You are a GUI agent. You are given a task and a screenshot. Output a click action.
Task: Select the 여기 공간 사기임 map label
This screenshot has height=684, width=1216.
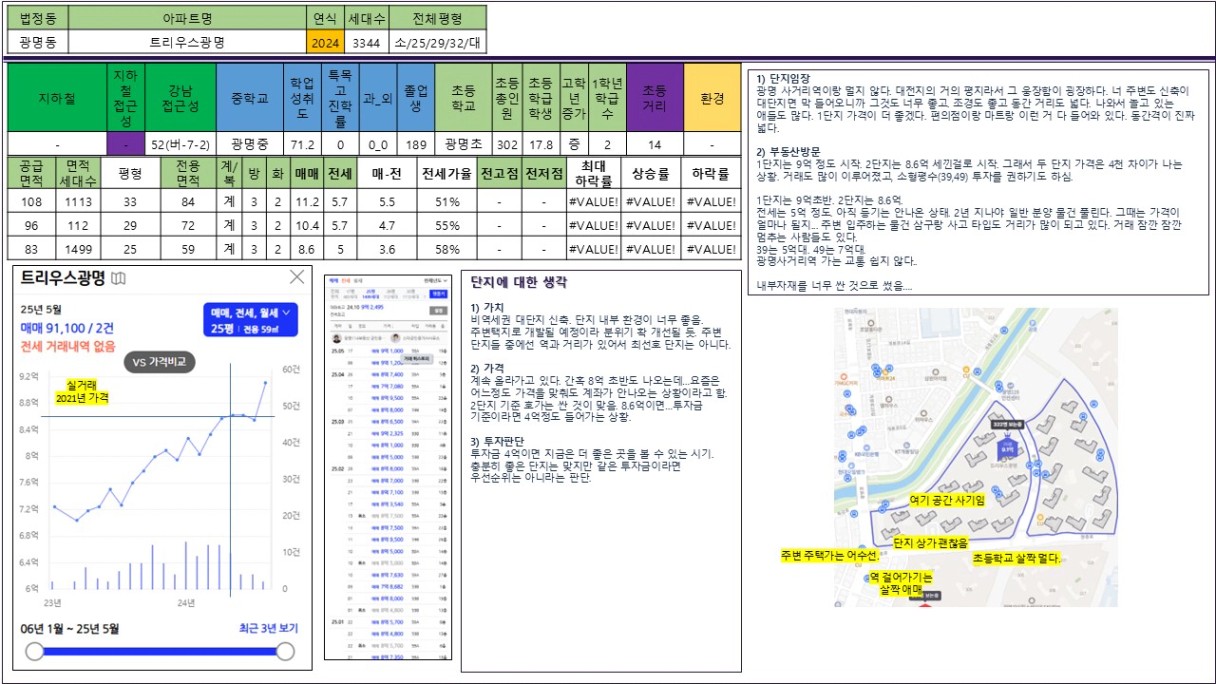tap(947, 499)
